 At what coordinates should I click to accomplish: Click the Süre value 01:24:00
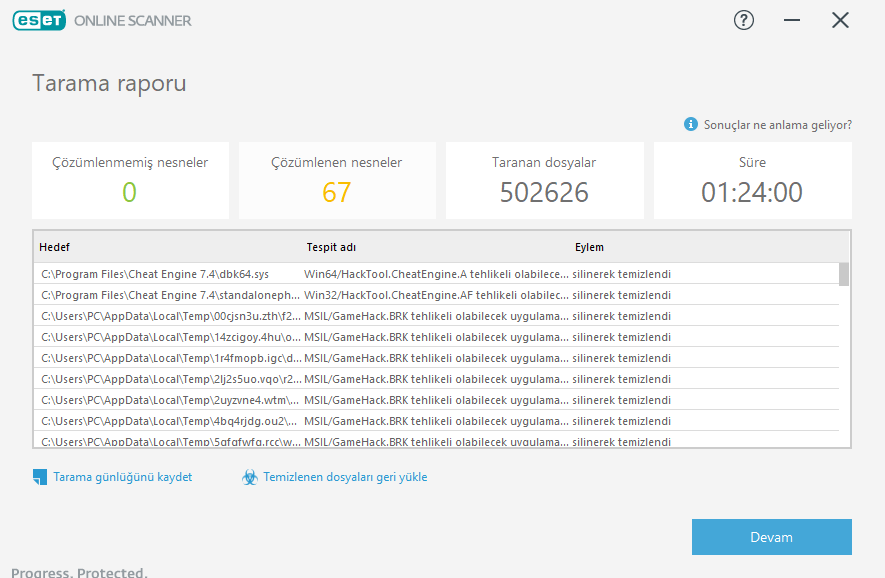click(x=752, y=192)
